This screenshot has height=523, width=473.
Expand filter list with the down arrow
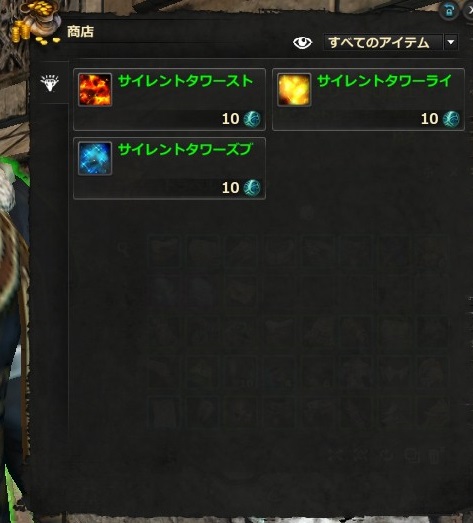coord(451,42)
